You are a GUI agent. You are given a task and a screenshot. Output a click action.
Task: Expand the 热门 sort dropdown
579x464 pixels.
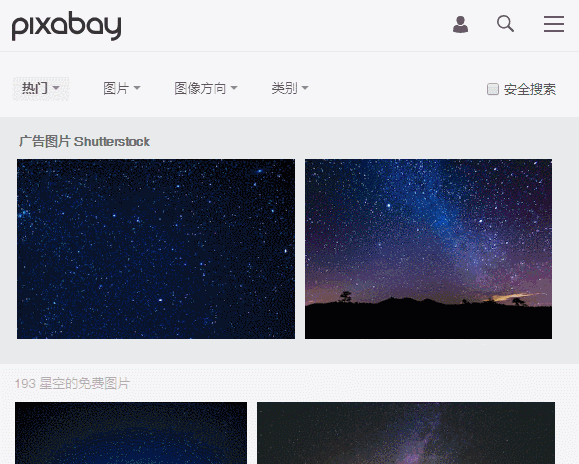point(41,89)
